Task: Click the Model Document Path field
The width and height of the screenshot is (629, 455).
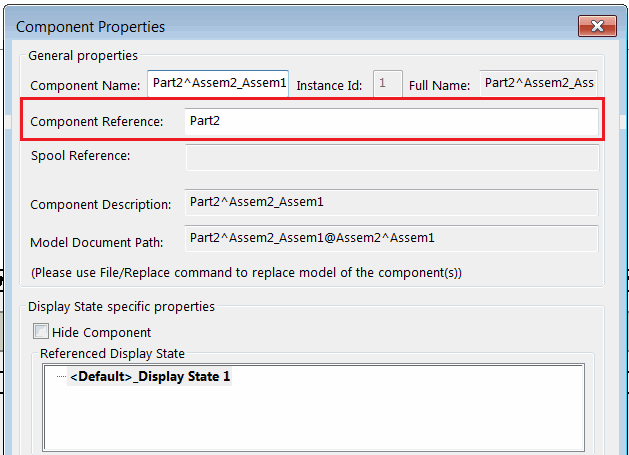Action: pyautogui.click(x=391, y=238)
